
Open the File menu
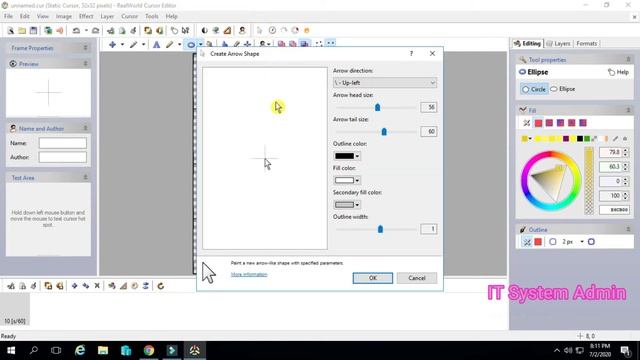(9, 16)
